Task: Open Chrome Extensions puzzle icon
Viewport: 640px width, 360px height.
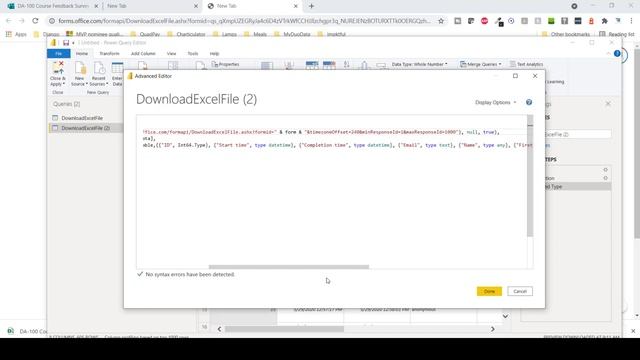Action: coord(604,21)
